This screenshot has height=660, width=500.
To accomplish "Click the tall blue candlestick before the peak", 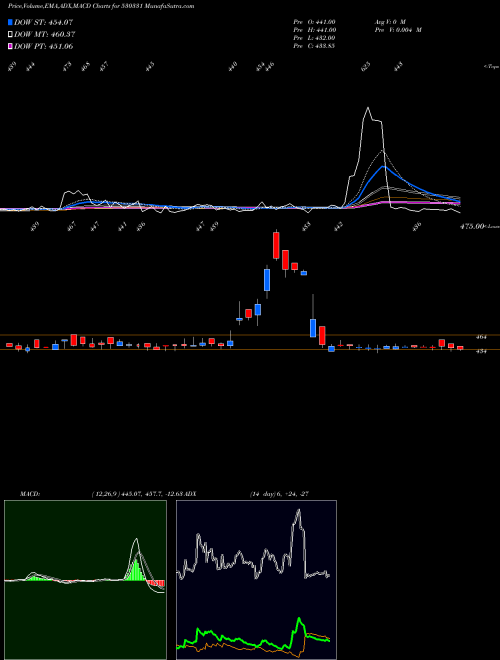I will (x=267, y=280).
